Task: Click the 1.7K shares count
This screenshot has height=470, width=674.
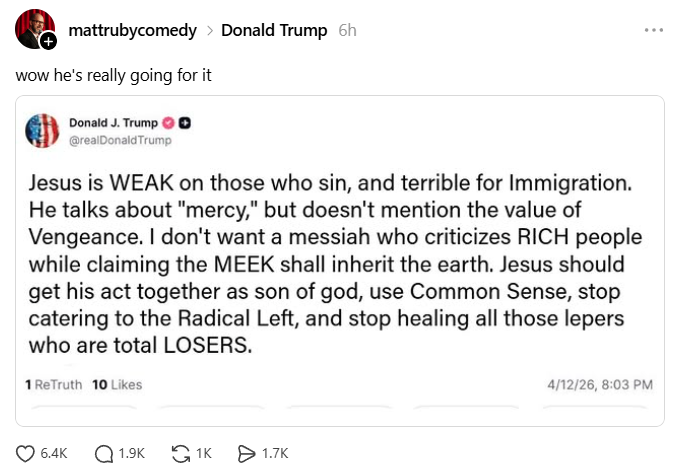Action: coord(274,453)
